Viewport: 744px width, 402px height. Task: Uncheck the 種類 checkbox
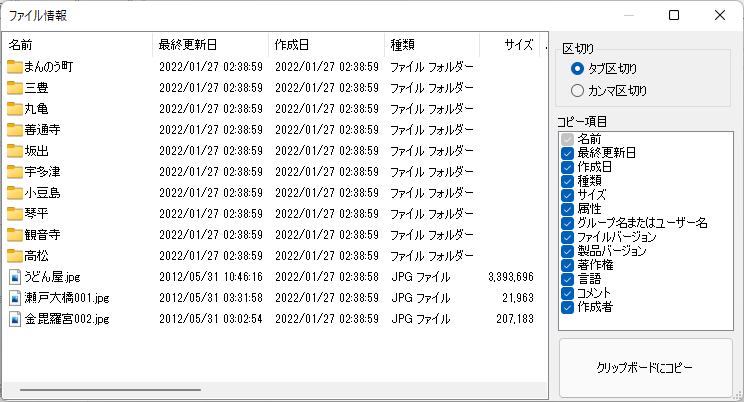point(567,181)
